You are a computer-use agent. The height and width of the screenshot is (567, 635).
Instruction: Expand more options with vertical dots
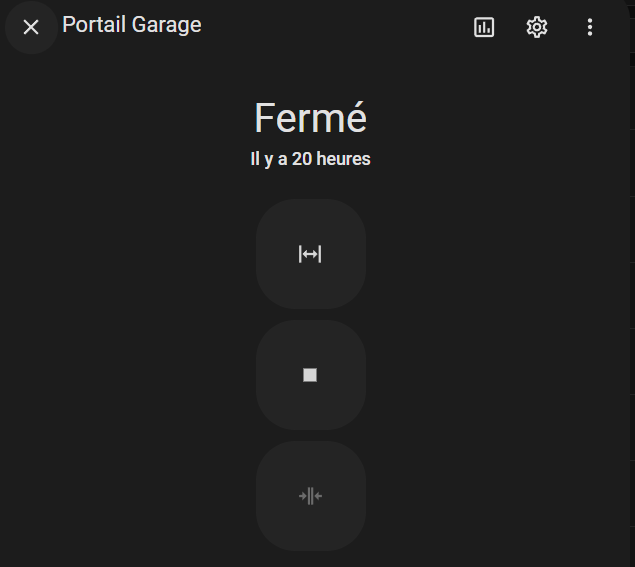click(x=590, y=27)
